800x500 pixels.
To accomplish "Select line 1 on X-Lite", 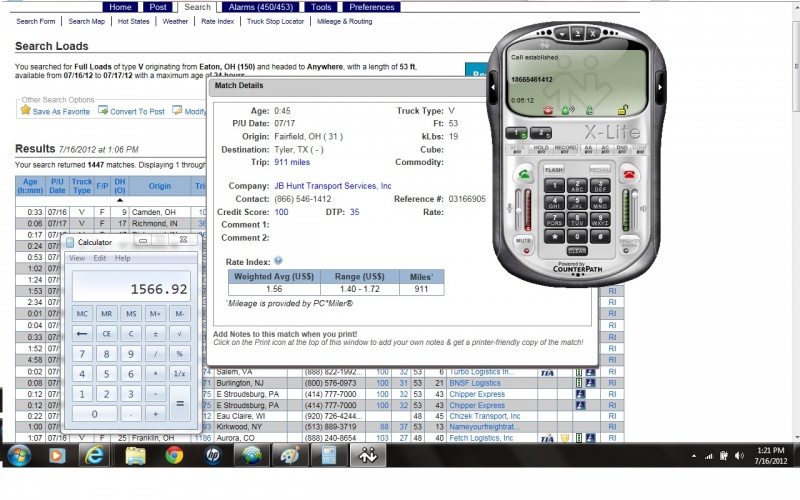I will tap(516, 134).
